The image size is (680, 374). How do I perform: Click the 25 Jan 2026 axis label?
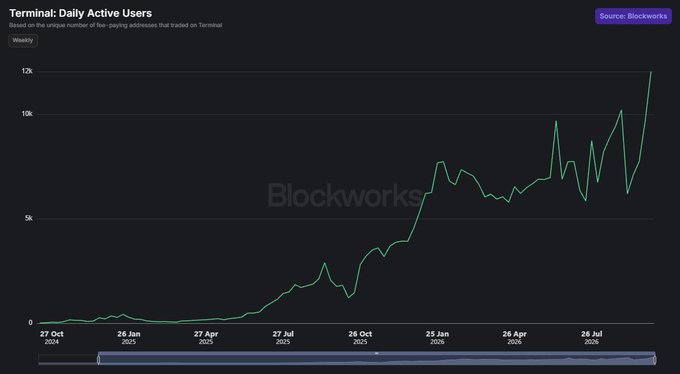tap(437, 338)
